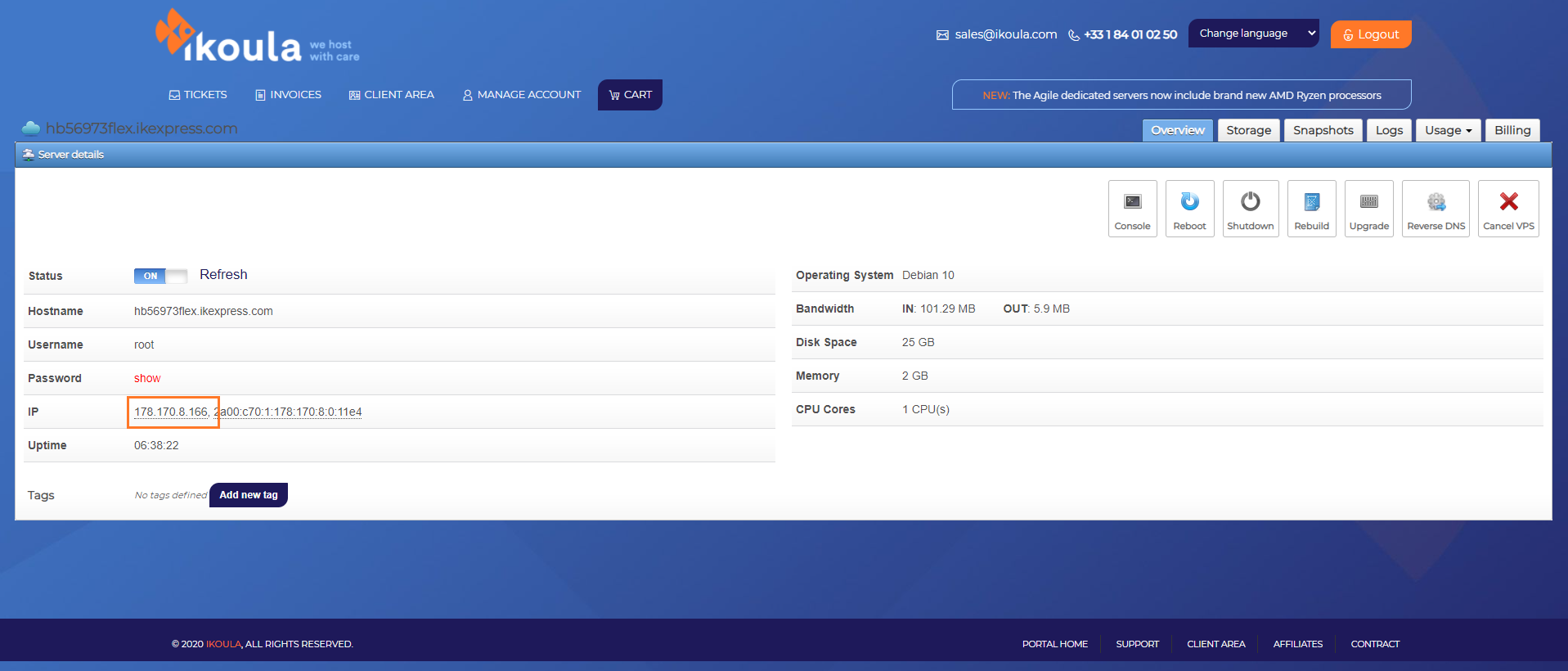Expand the Usage dropdown tab
1568x671 pixels.
(1448, 130)
